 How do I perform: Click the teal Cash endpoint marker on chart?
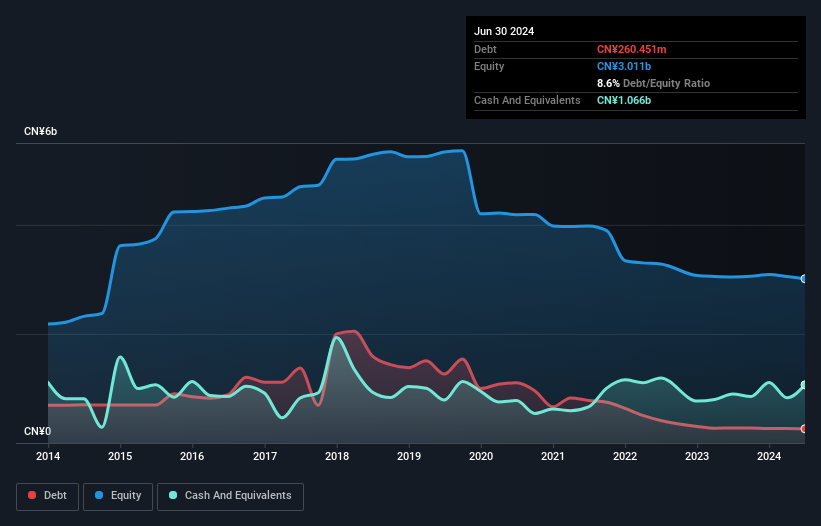coord(804,386)
